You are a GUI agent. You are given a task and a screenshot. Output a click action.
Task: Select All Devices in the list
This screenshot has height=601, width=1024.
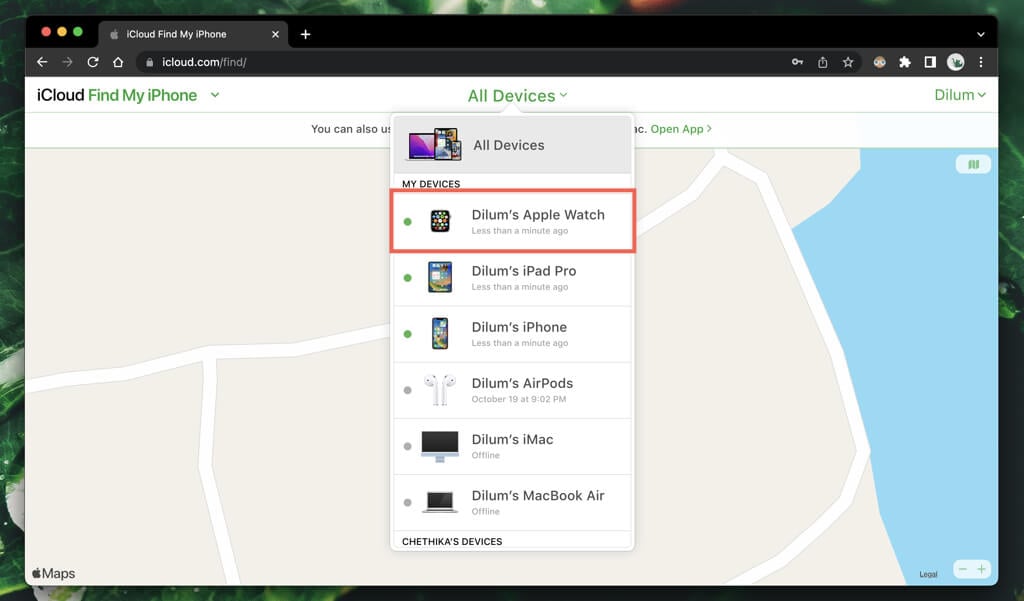point(512,144)
